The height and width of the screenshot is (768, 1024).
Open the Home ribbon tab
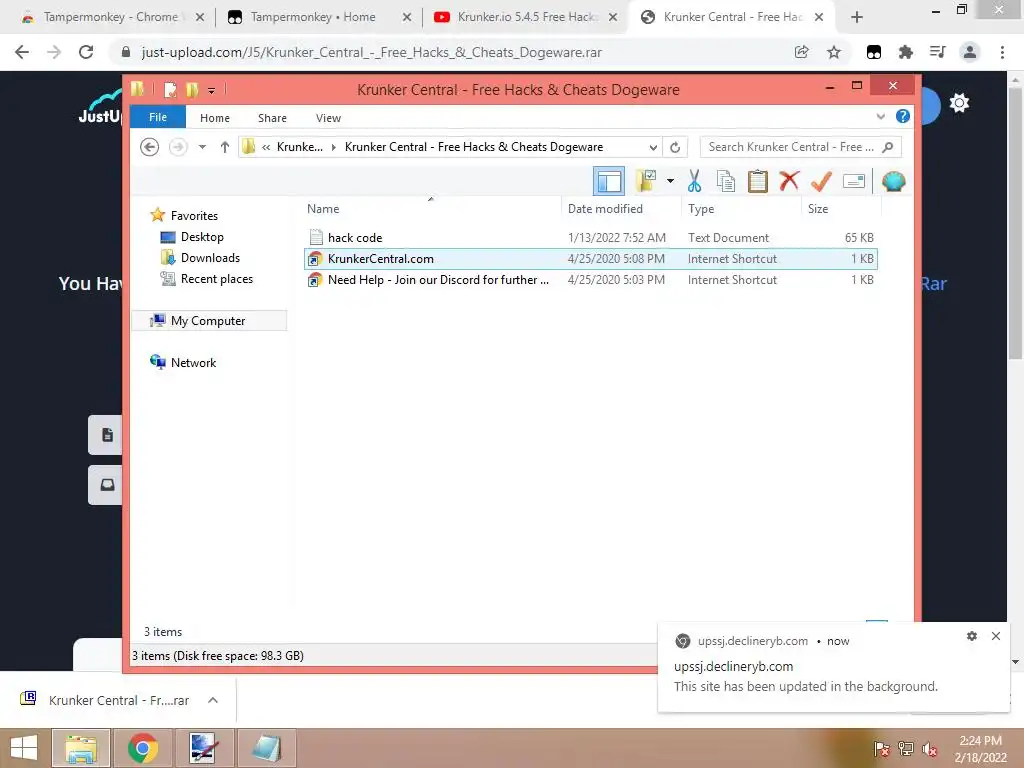(x=215, y=118)
